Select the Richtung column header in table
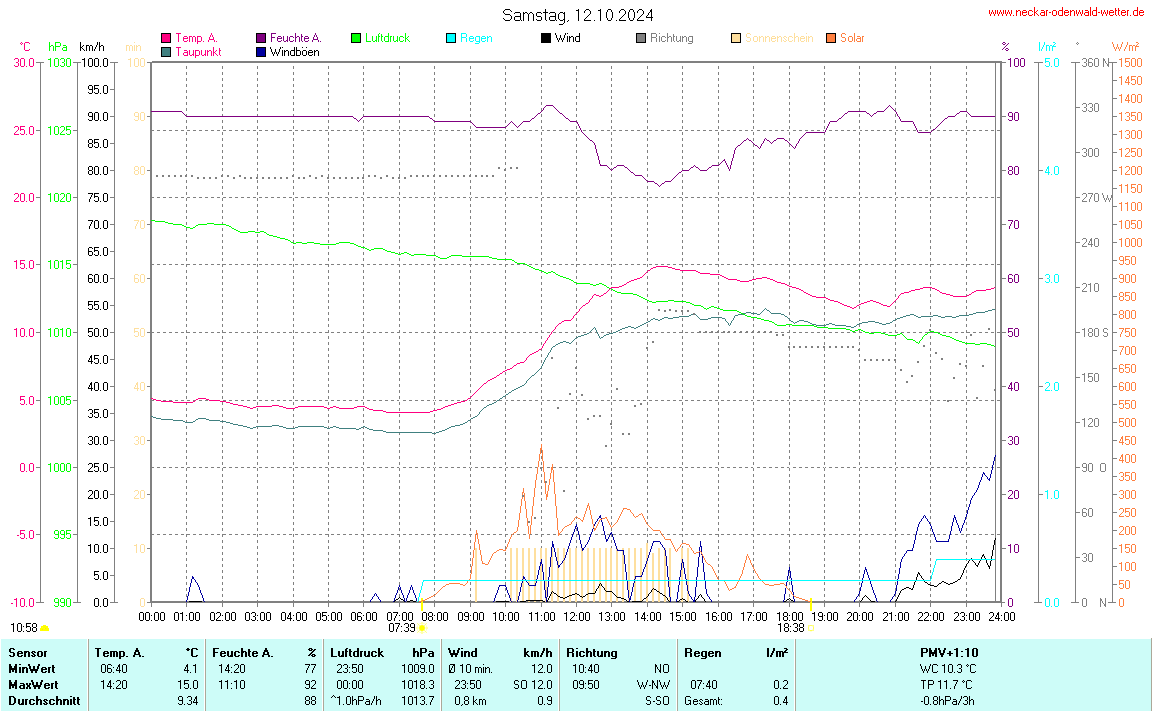The height and width of the screenshot is (711, 1152). (593, 652)
